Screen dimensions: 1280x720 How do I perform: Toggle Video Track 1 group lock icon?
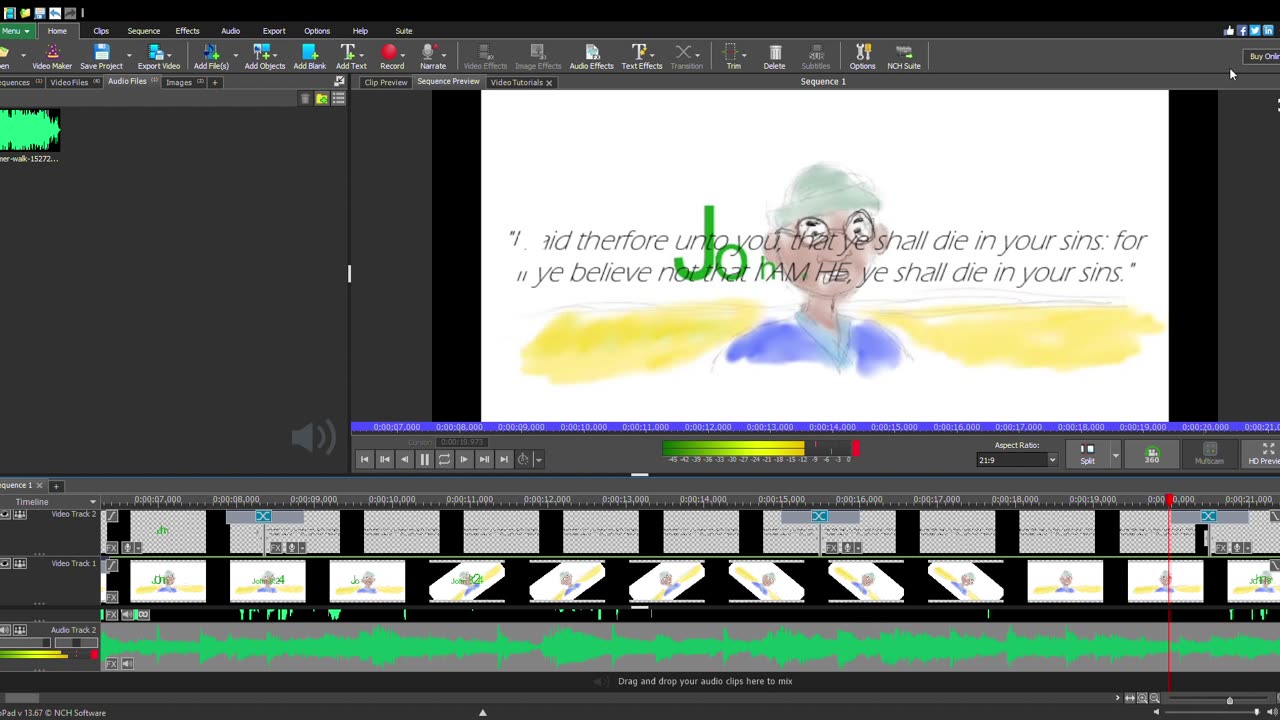click(x=19, y=564)
